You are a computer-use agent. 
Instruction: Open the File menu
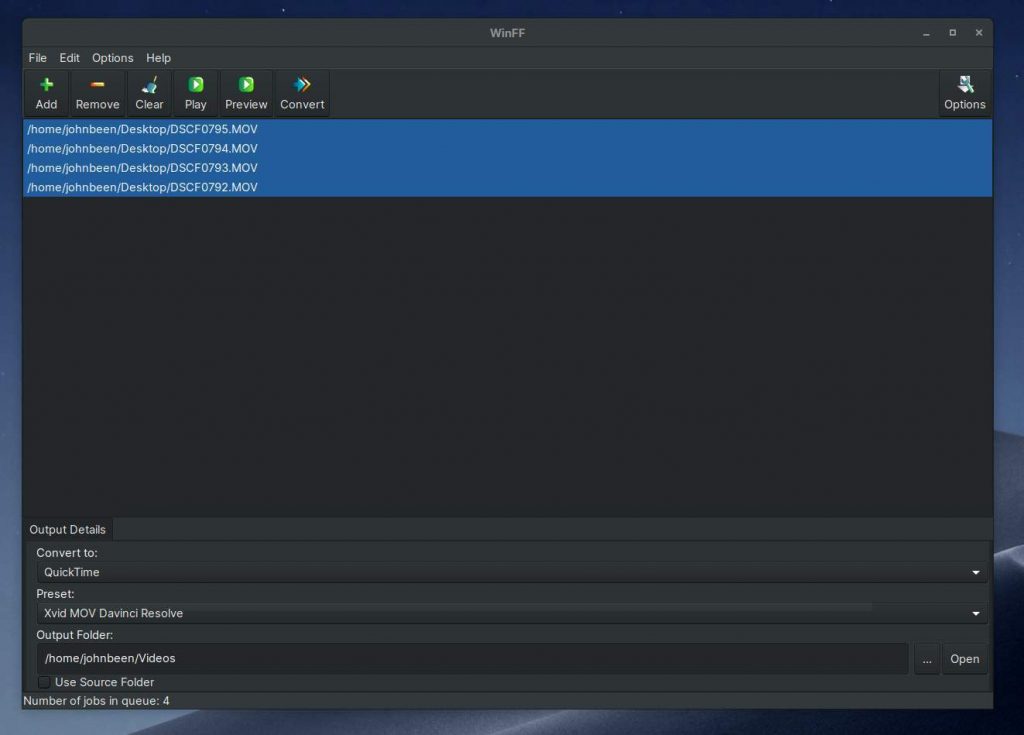[37, 58]
